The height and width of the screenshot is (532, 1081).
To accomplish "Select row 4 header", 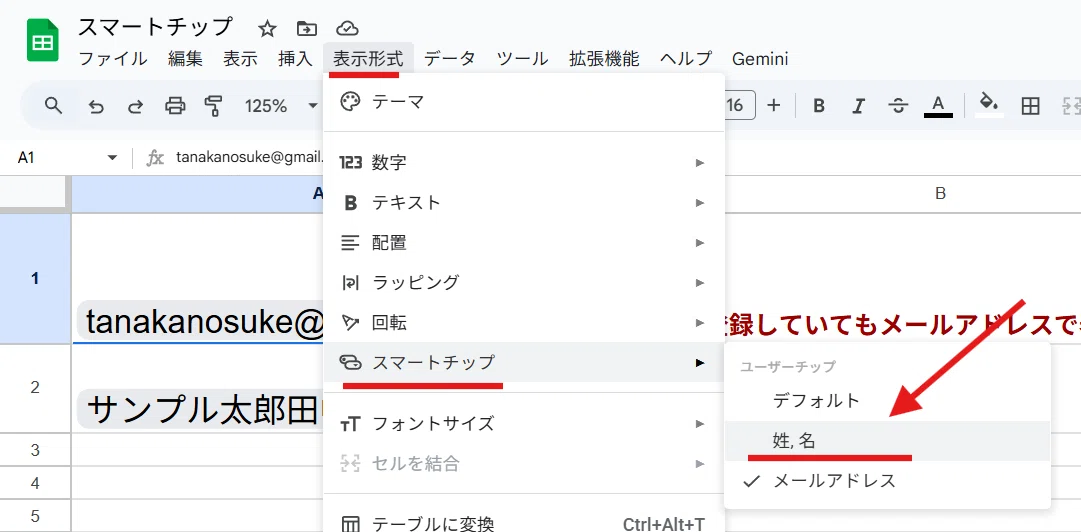I will pyautogui.click(x=35, y=483).
